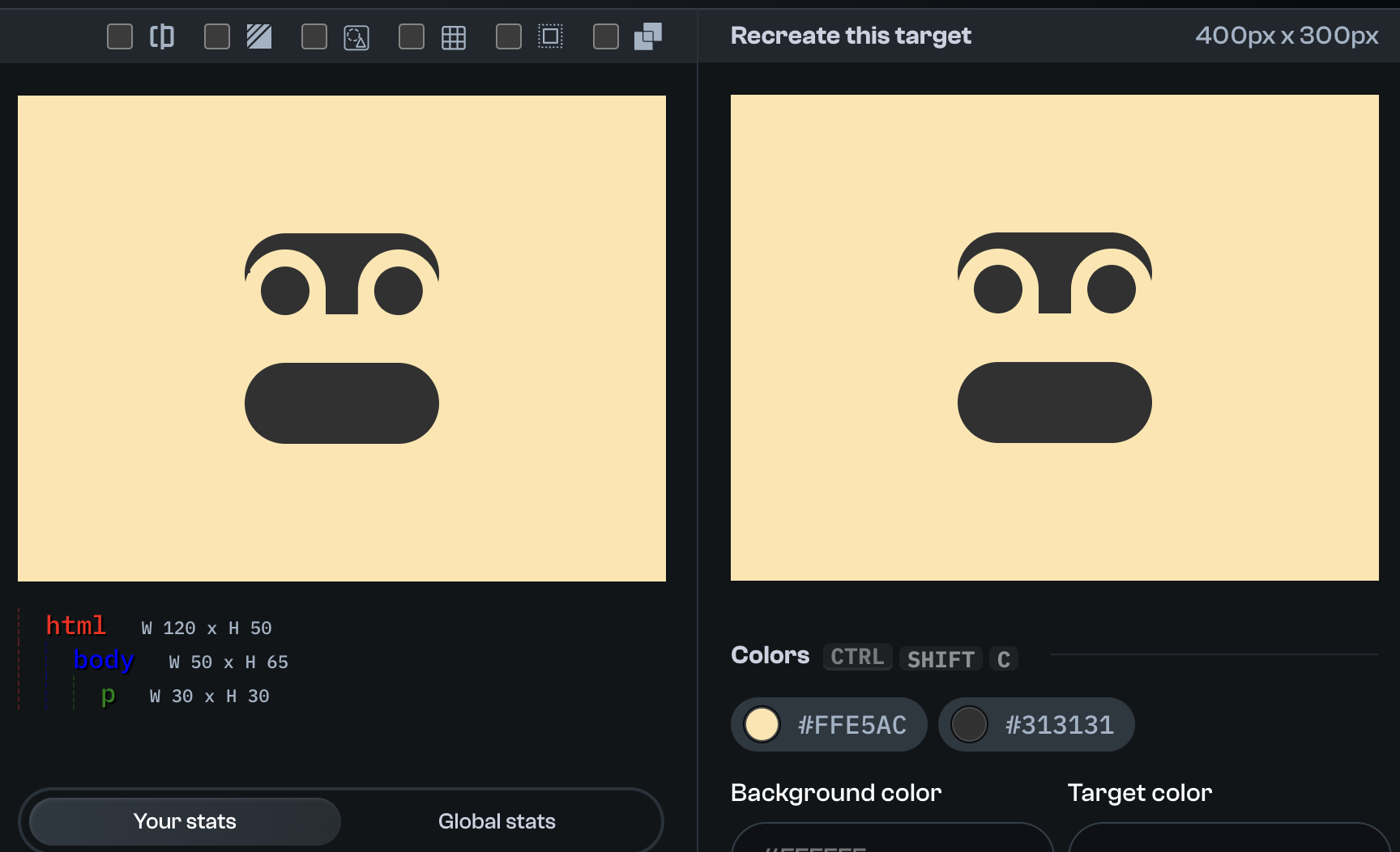Viewport: 1400px width, 852px height.
Task: Tick the checkbox next to the dotted outline
Action: point(508,36)
